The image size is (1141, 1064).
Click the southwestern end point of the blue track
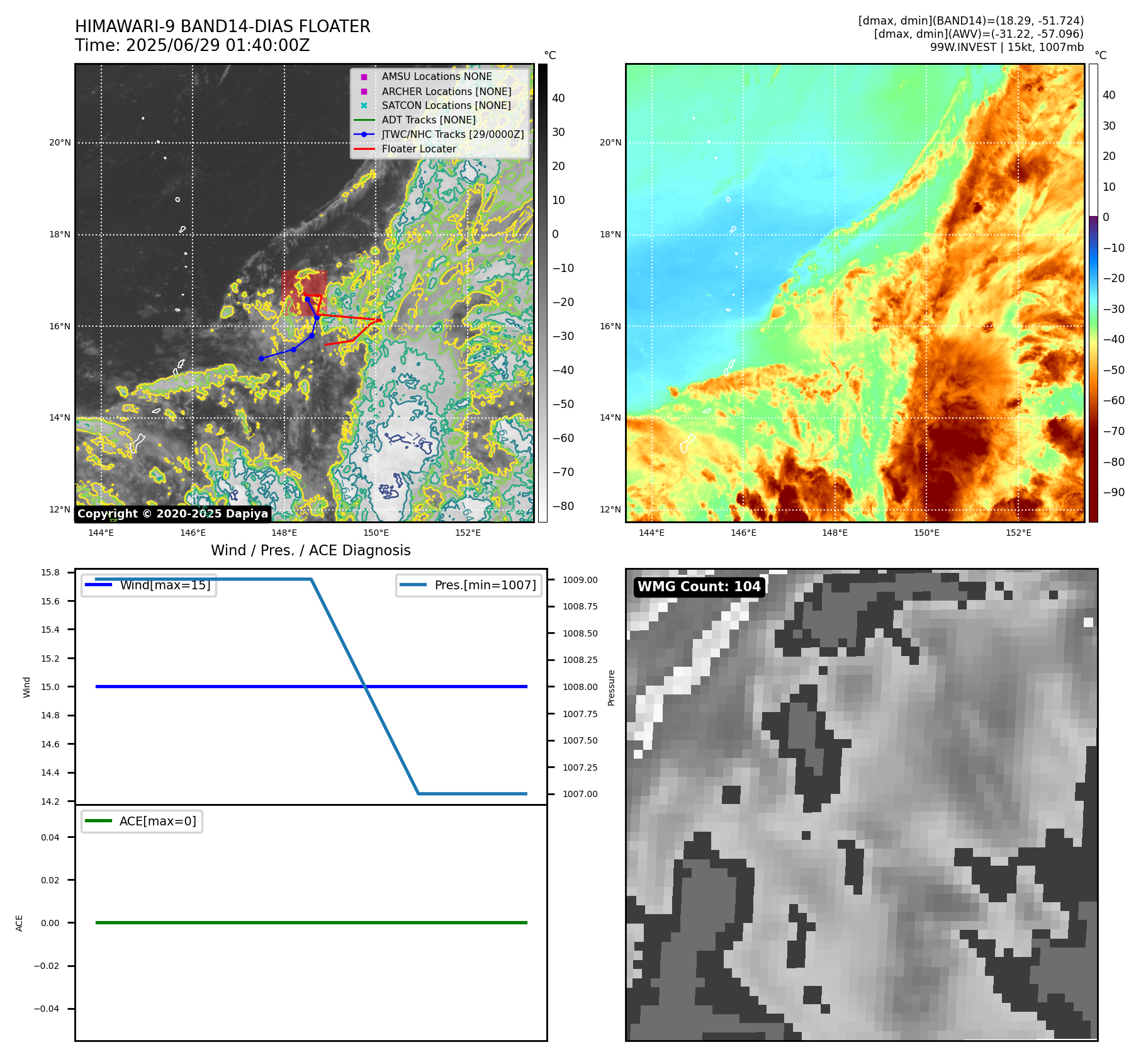tap(261, 358)
